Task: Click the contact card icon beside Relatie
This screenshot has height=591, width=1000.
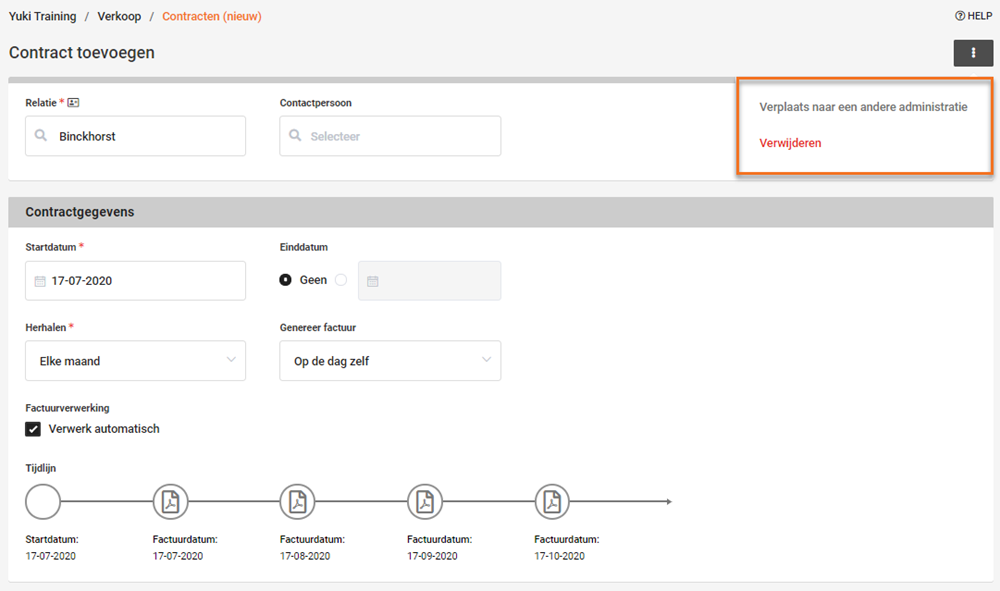Action: click(x=73, y=103)
